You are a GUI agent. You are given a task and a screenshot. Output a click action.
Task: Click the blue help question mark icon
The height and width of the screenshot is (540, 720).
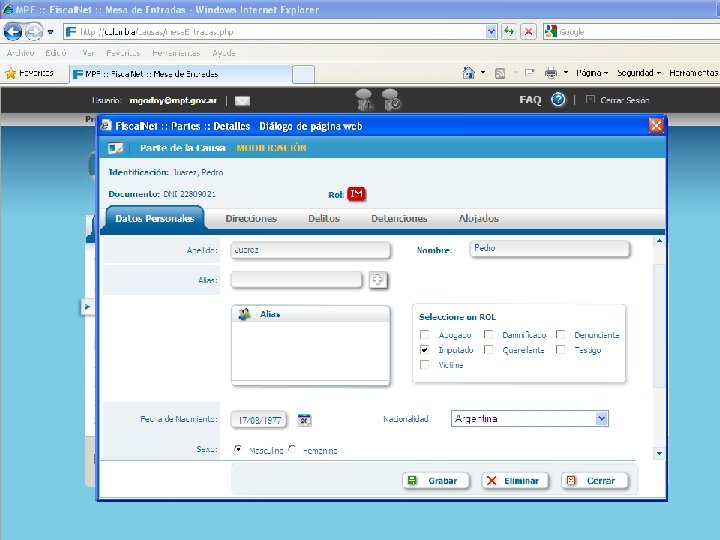point(558,99)
